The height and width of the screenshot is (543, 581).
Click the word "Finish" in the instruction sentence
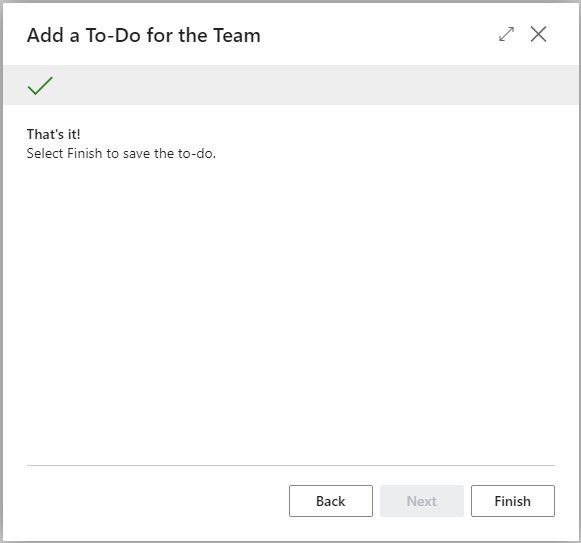pyautogui.click(x=84, y=153)
